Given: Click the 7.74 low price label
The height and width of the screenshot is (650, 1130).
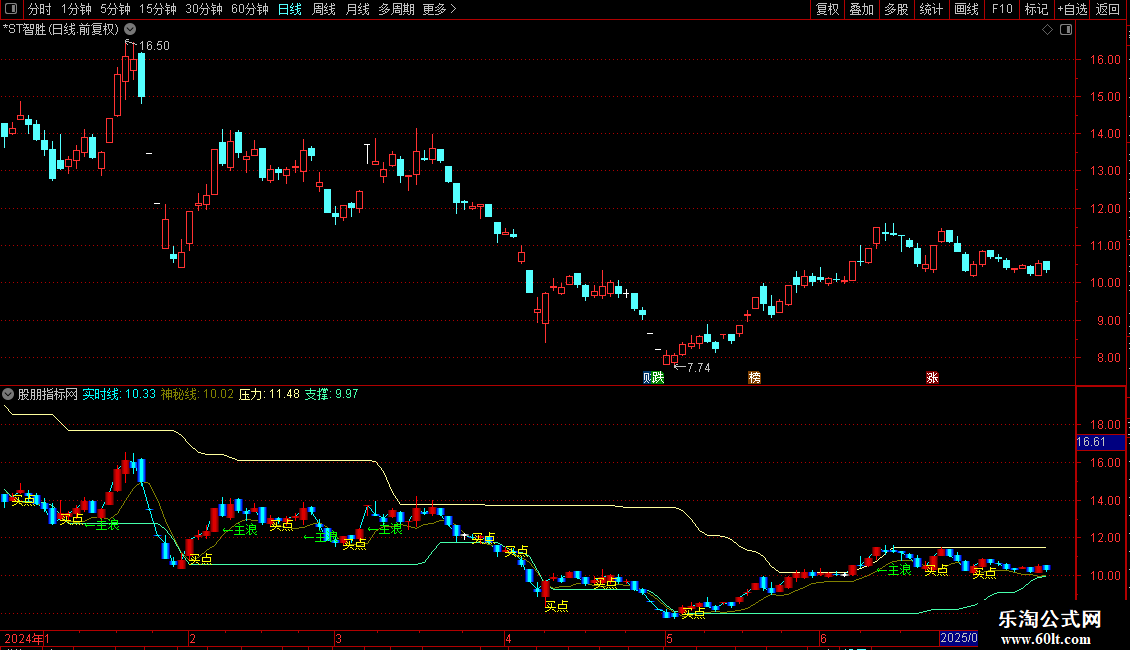Looking at the screenshot, I should click(698, 368).
